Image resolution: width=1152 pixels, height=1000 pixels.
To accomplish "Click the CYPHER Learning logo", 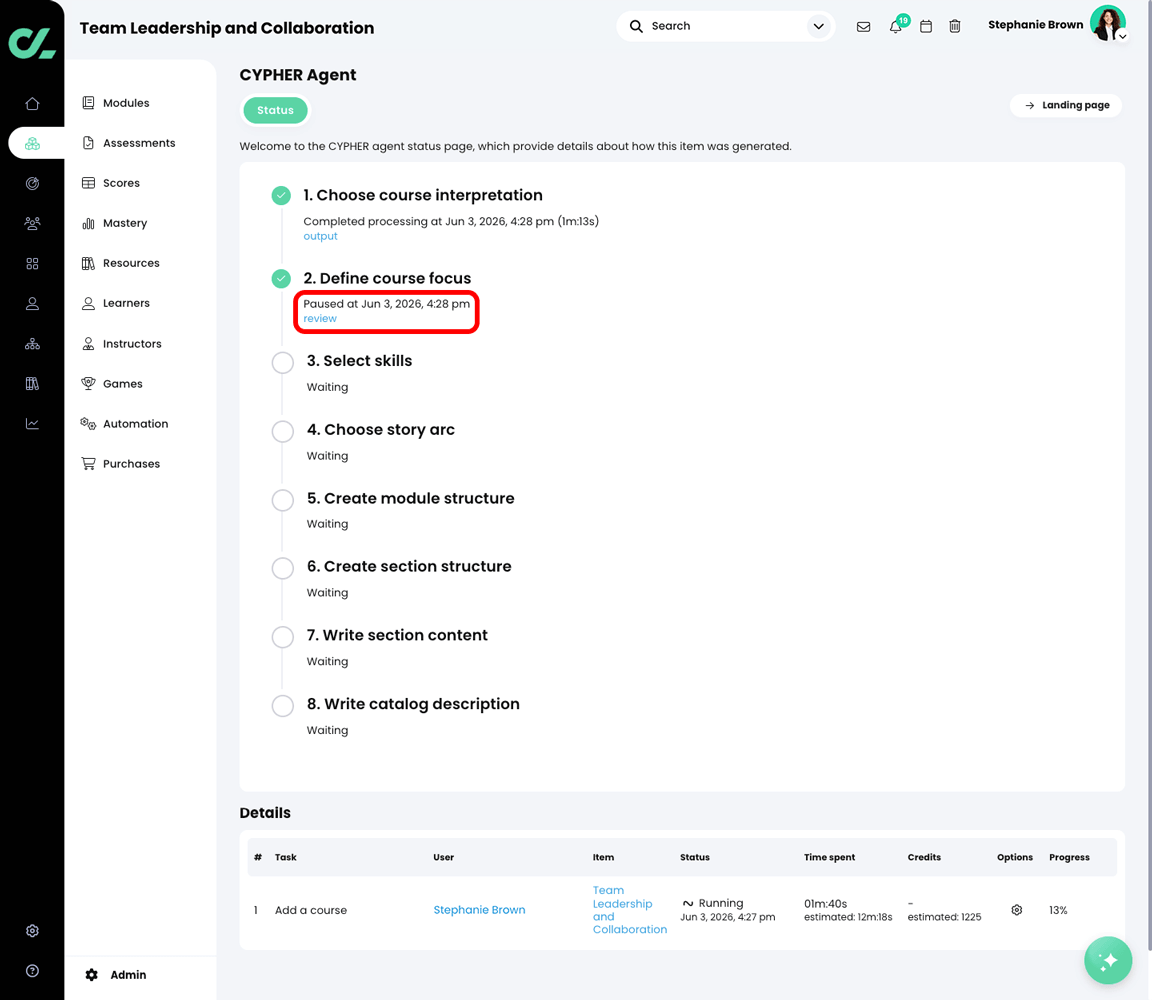I will point(32,43).
